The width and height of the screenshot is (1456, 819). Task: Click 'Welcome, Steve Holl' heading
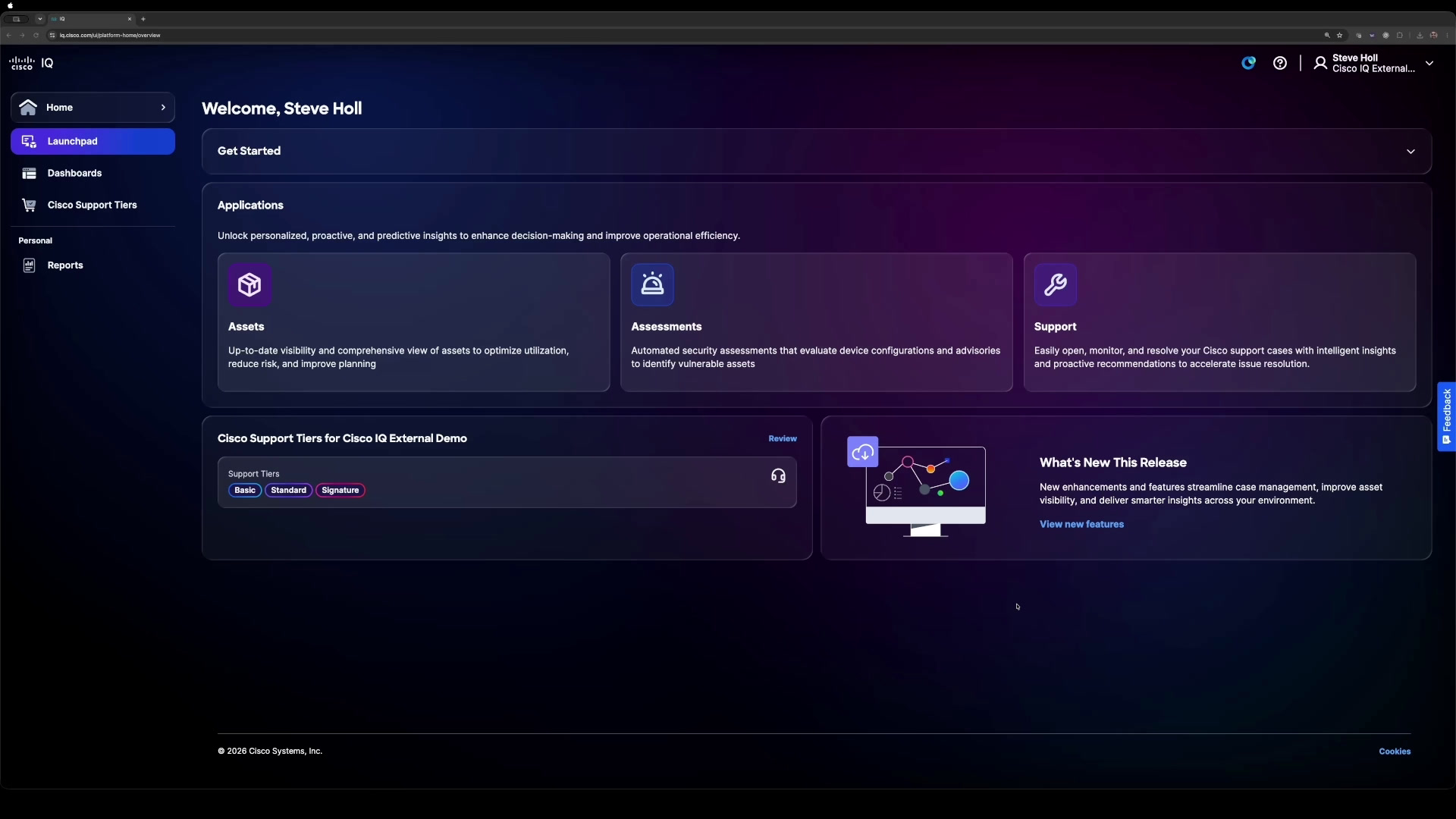[281, 108]
